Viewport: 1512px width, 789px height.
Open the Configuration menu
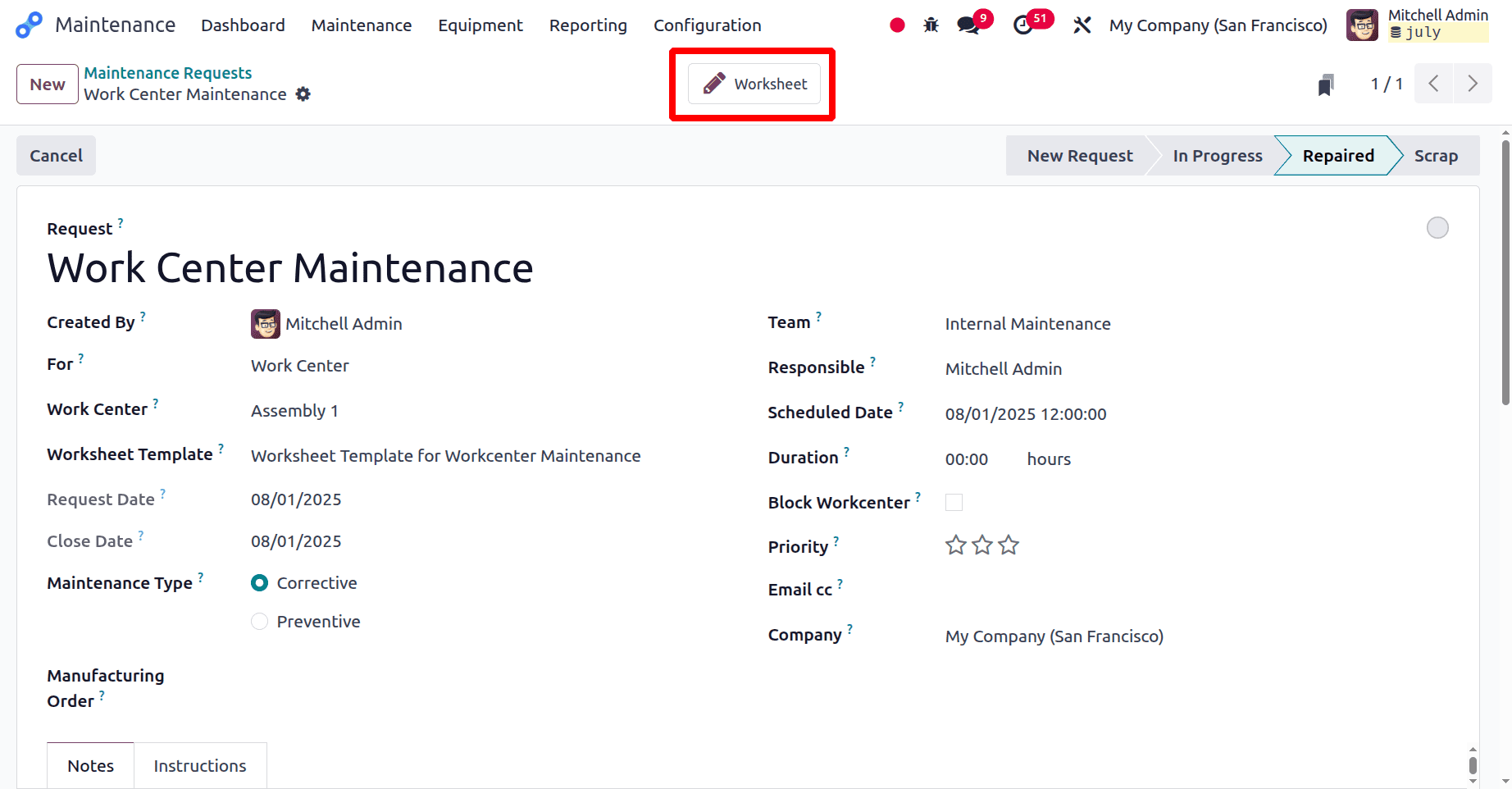click(x=708, y=25)
